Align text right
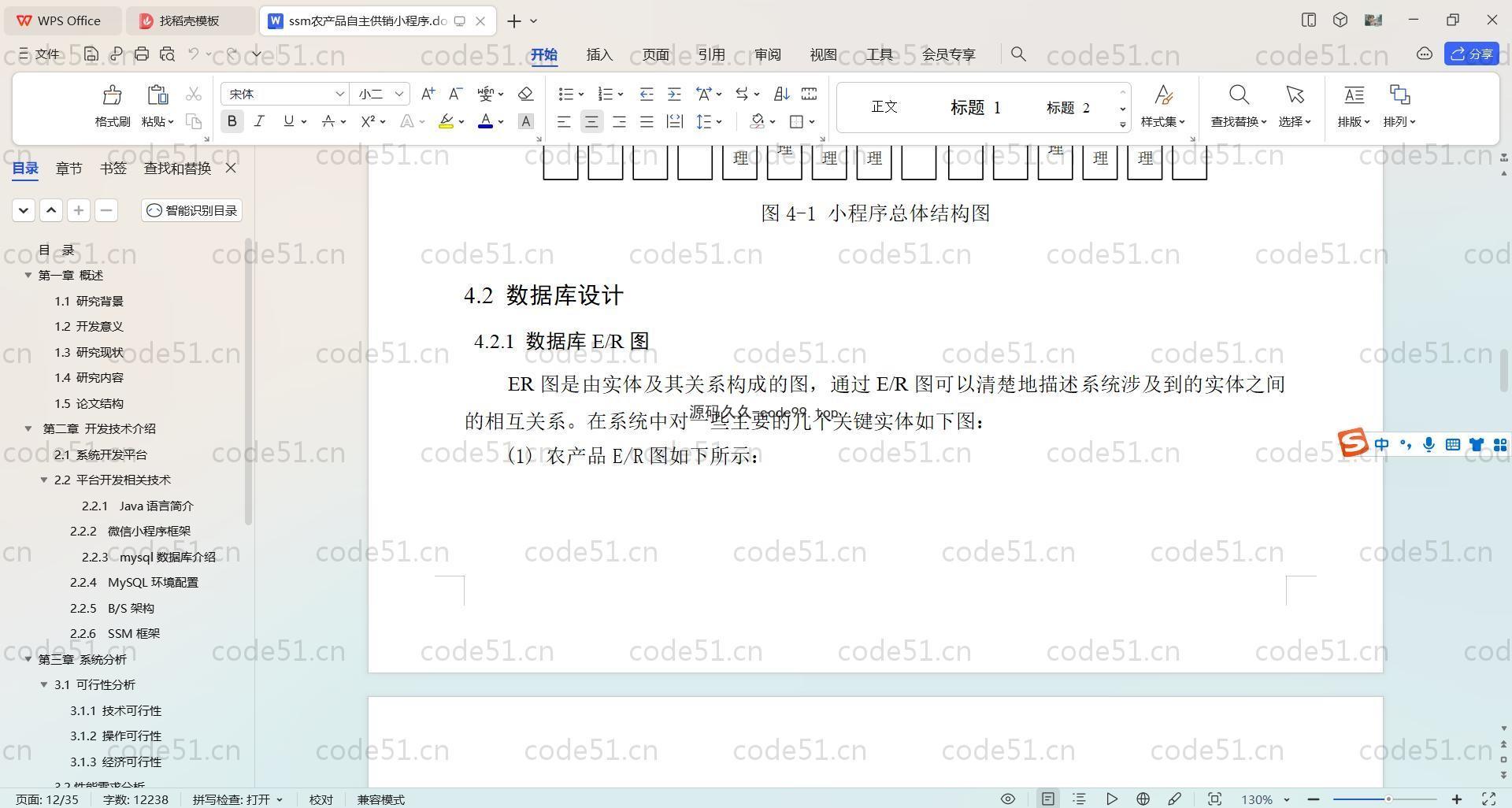 pos(619,121)
